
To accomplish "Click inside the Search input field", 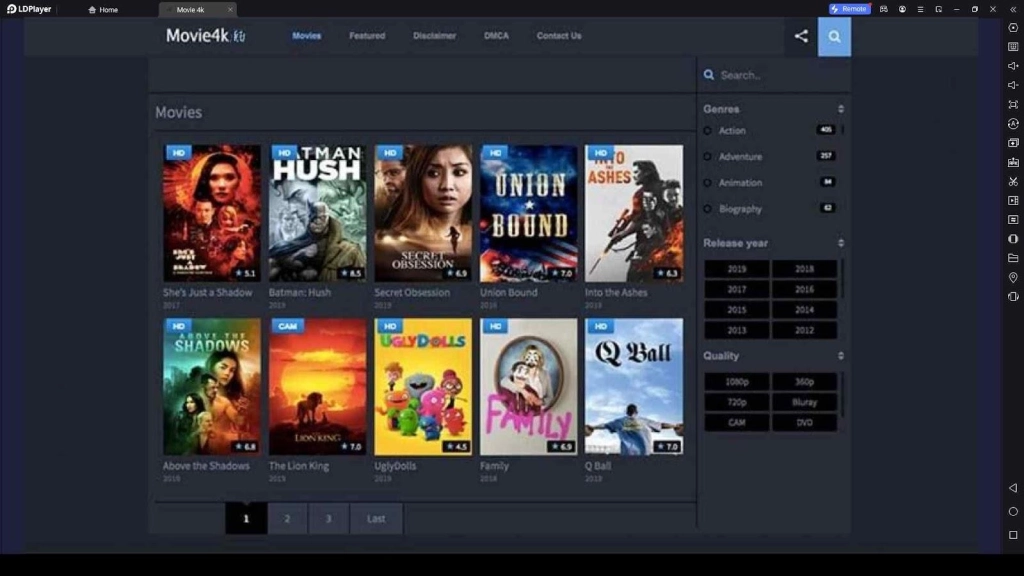I will tap(770, 74).
